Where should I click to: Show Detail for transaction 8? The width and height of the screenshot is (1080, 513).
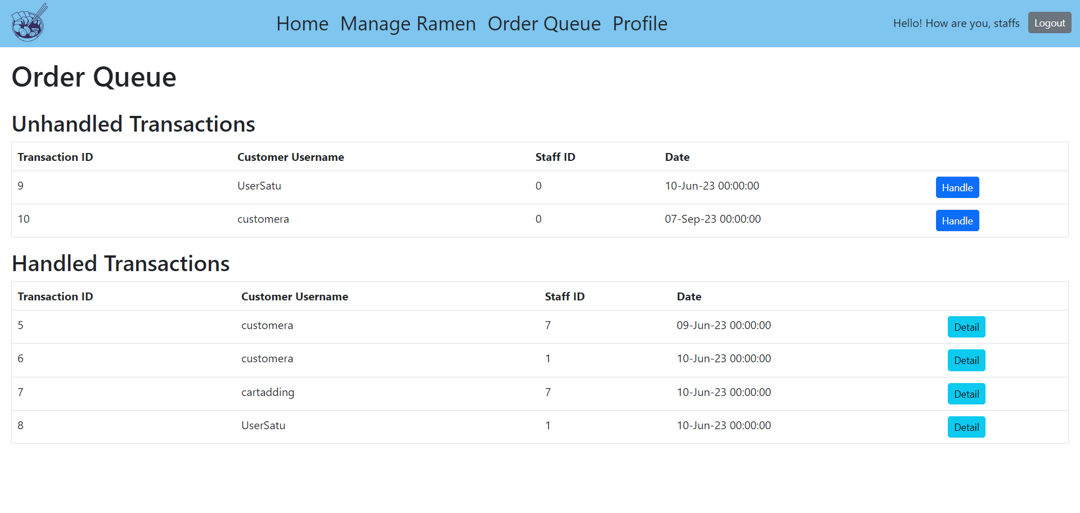pyautogui.click(x=966, y=427)
